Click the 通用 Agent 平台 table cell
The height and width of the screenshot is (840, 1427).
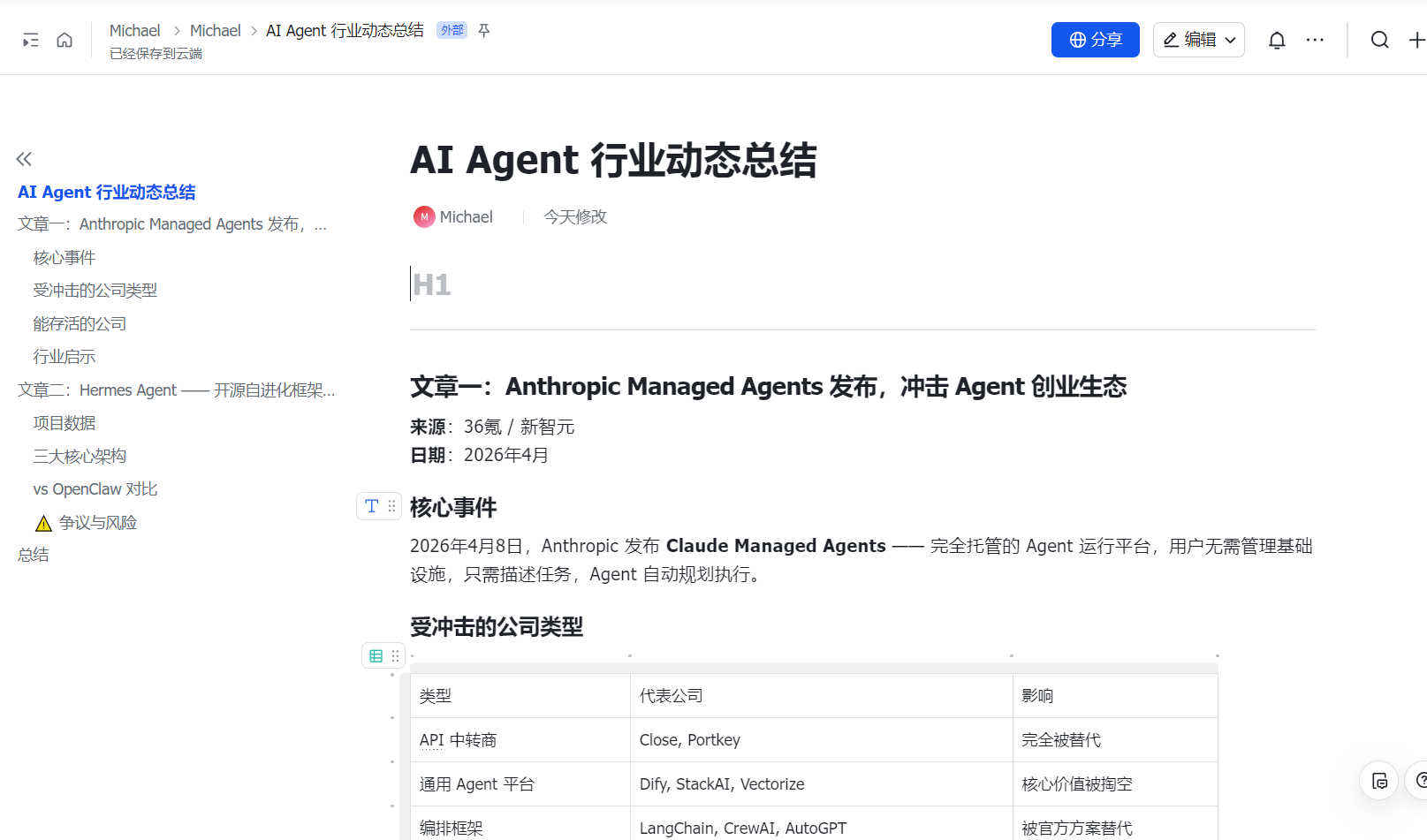point(520,784)
